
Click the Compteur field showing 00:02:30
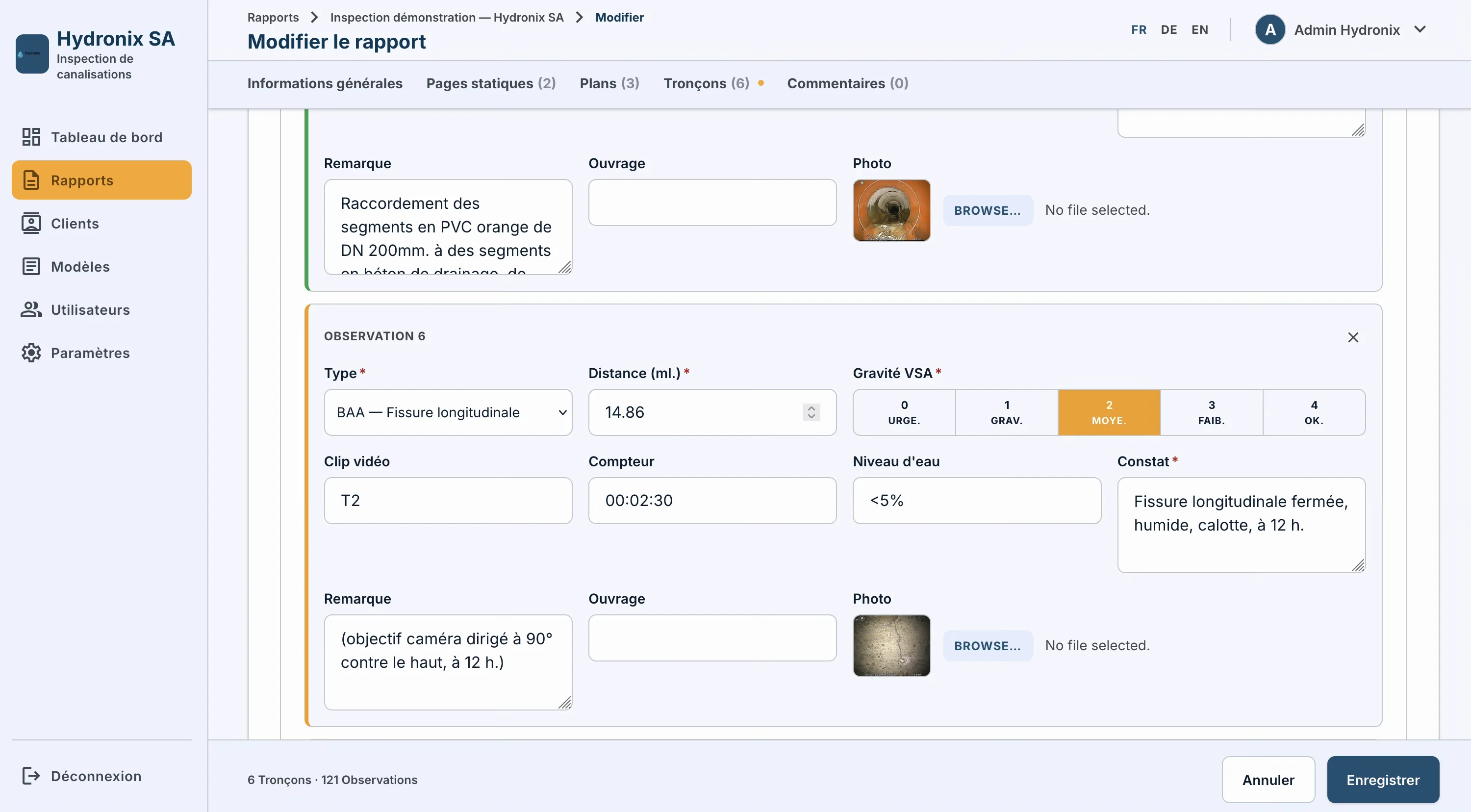[x=712, y=500]
